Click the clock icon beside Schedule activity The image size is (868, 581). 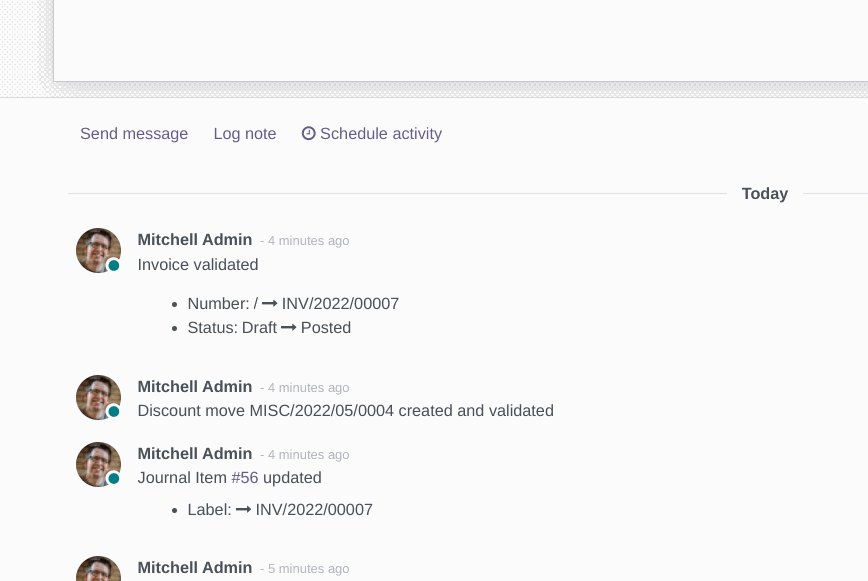[308, 133]
